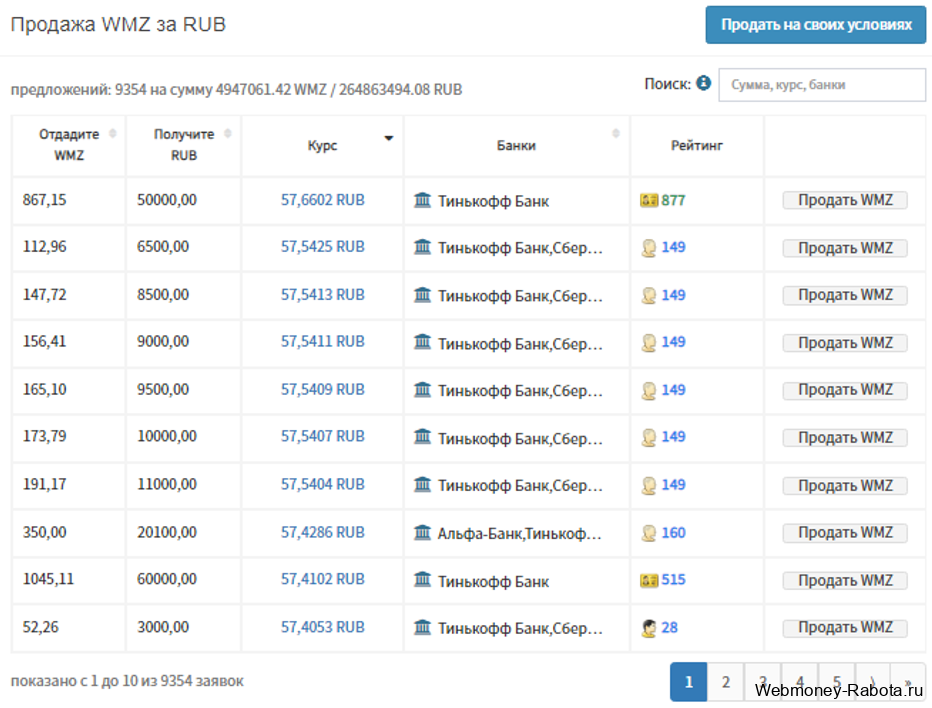Focus the Сумма, курс, банки search field
The height and width of the screenshot is (708, 932).
click(821, 84)
